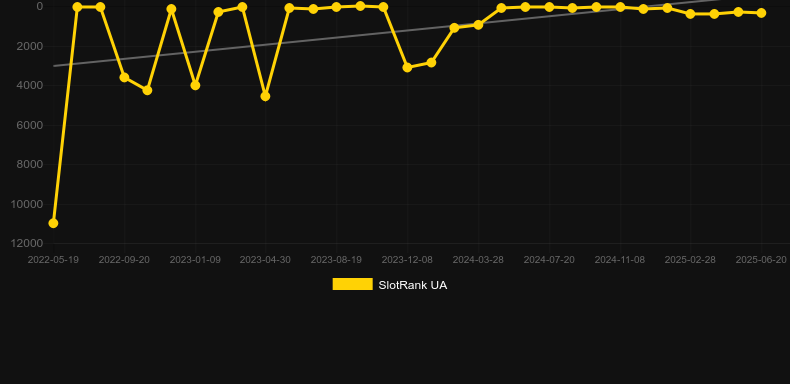This screenshot has height=384, width=790.
Task: Click the x-axis label 2025-02-28
Action: 690,260
